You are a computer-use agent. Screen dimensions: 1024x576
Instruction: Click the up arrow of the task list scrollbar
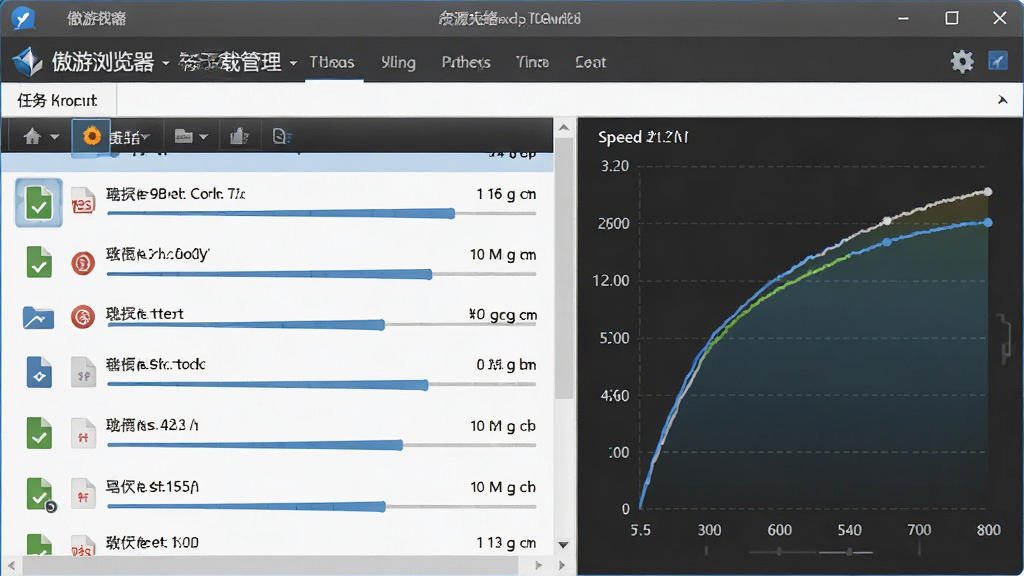(x=564, y=127)
